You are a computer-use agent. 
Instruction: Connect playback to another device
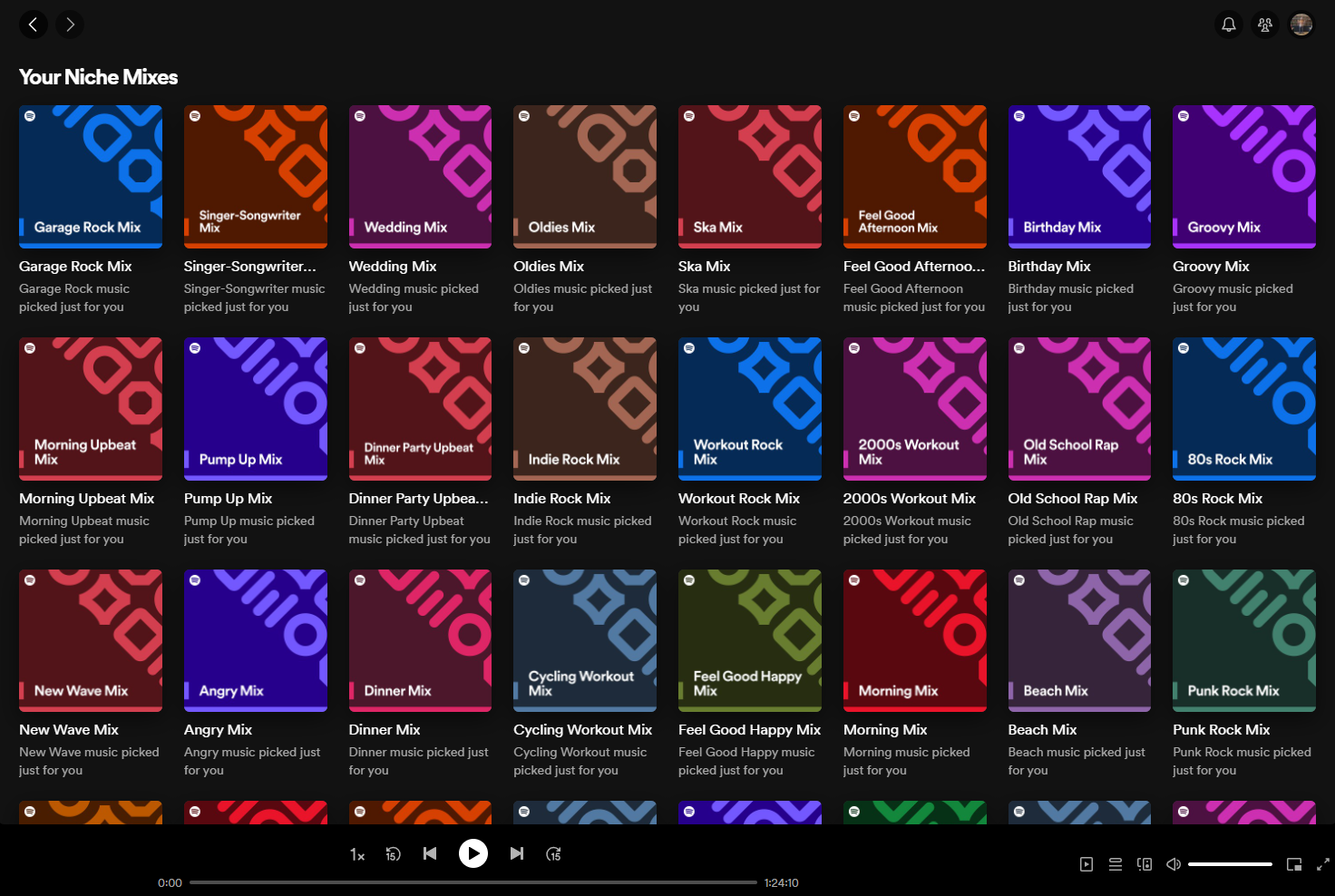tap(1144, 864)
